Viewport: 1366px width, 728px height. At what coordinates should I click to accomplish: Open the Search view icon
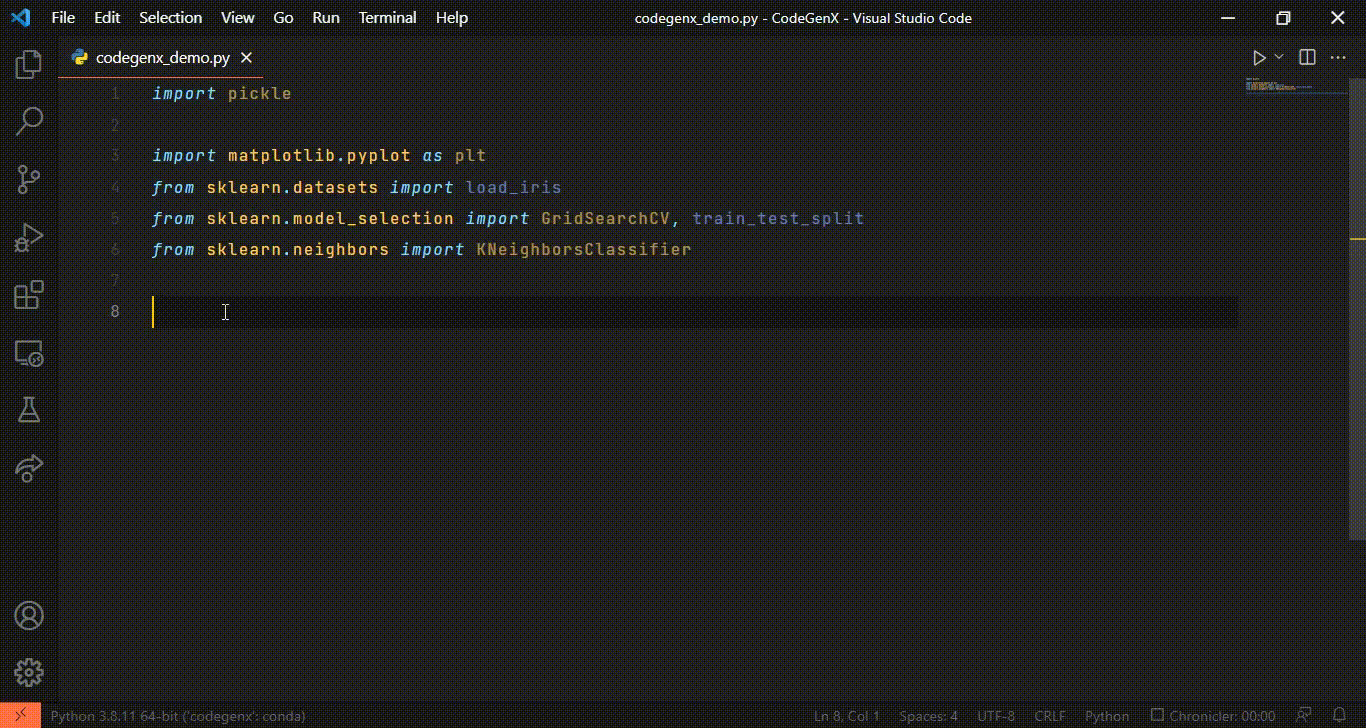coord(29,122)
